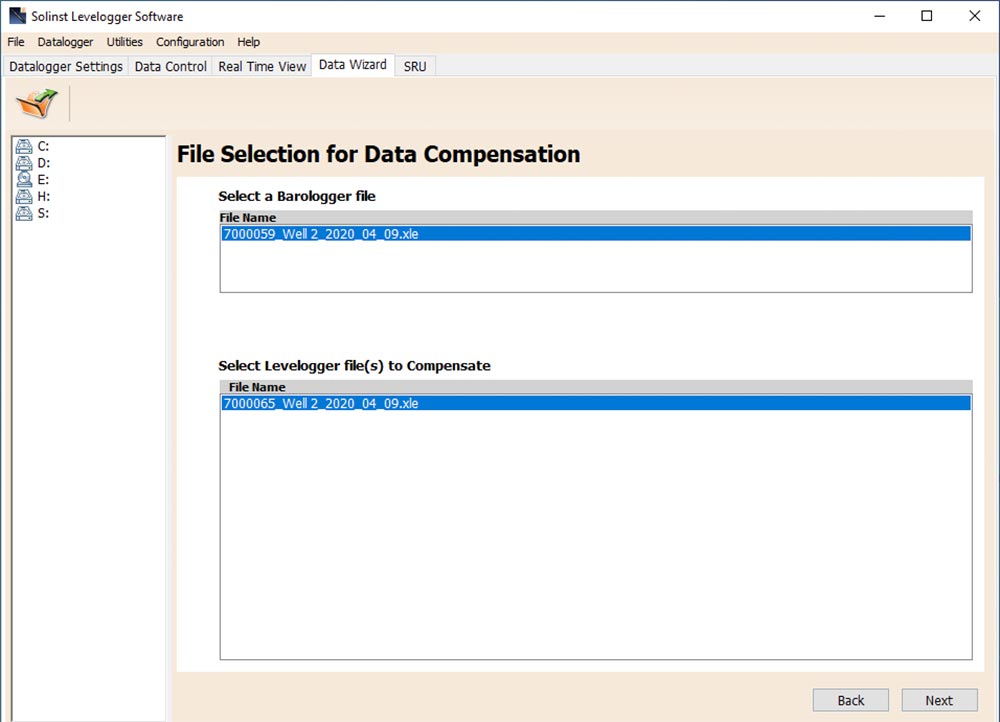Expand the H: drive node in the file tree
1000x722 pixels.
tap(22, 196)
